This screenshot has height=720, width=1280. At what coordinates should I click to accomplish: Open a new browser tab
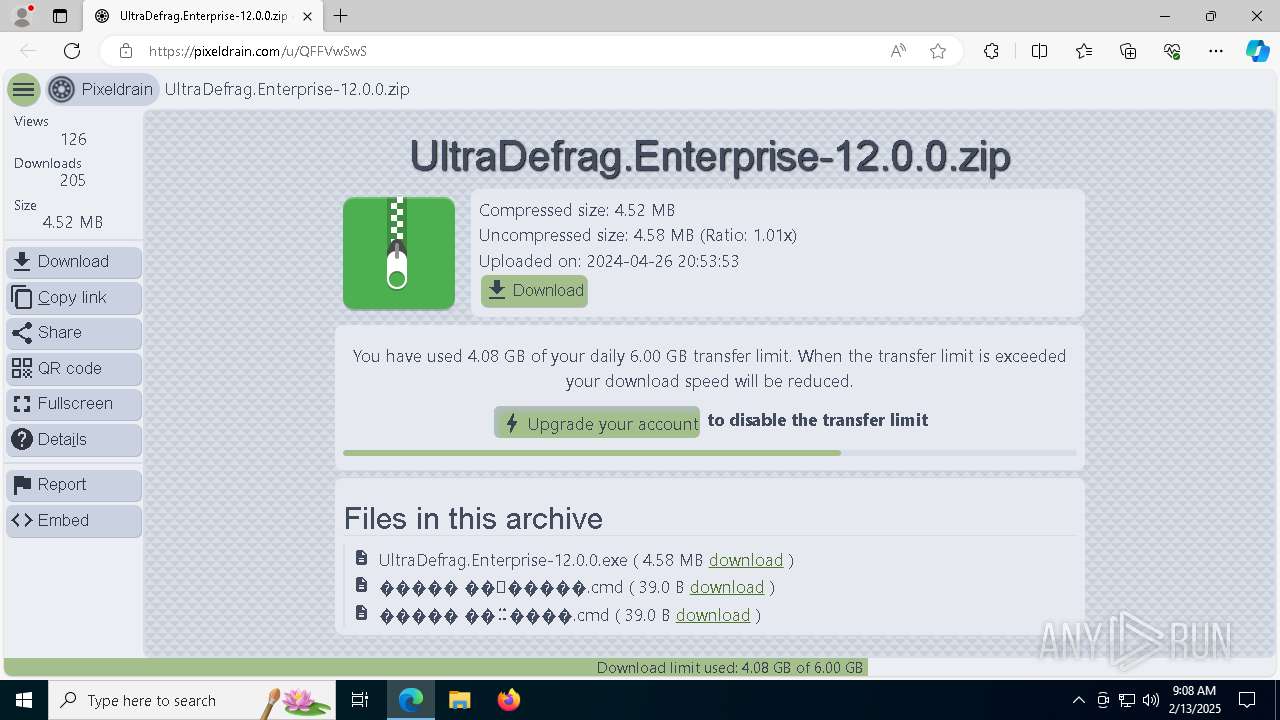pyautogui.click(x=341, y=16)
